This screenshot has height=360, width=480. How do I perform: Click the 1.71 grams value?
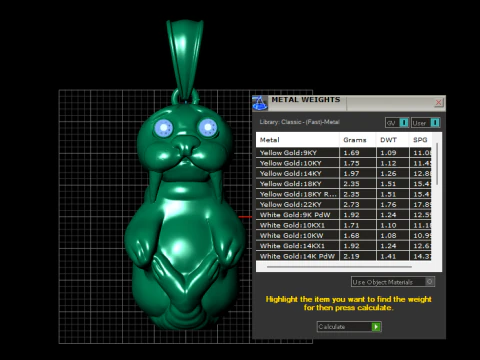click(351, 225)
